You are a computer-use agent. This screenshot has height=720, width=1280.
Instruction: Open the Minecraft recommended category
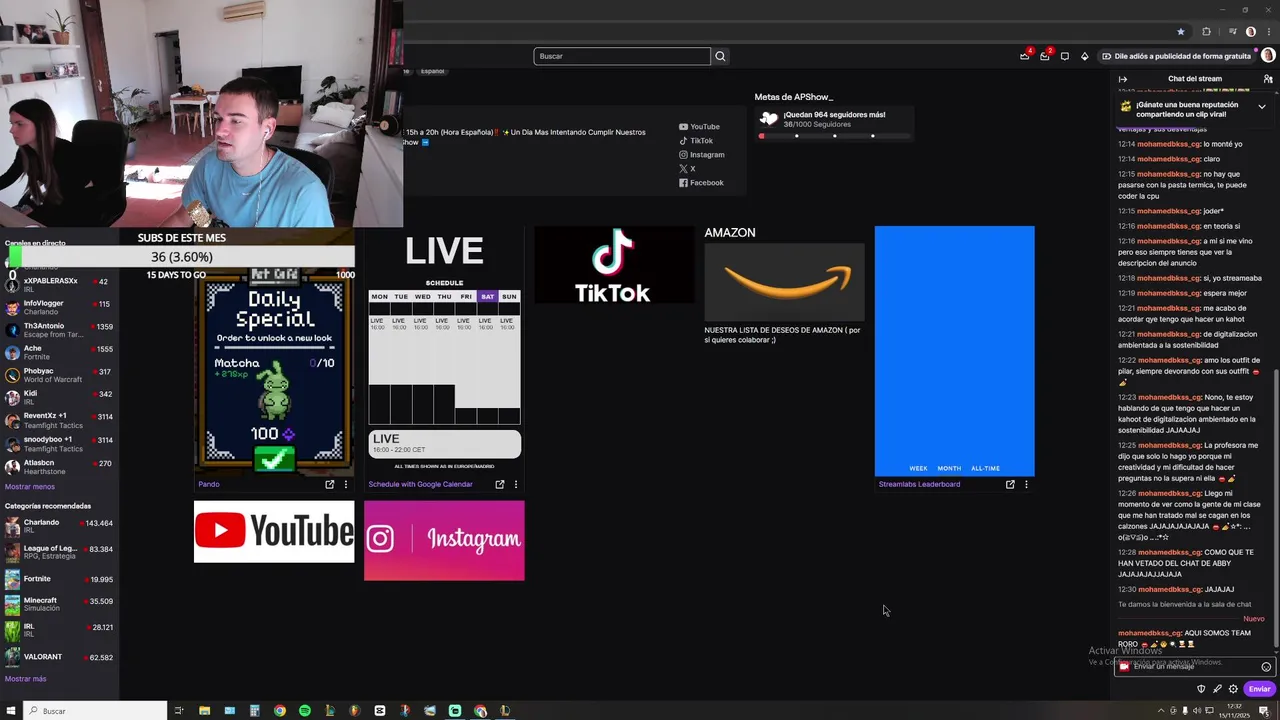(59, 604)
